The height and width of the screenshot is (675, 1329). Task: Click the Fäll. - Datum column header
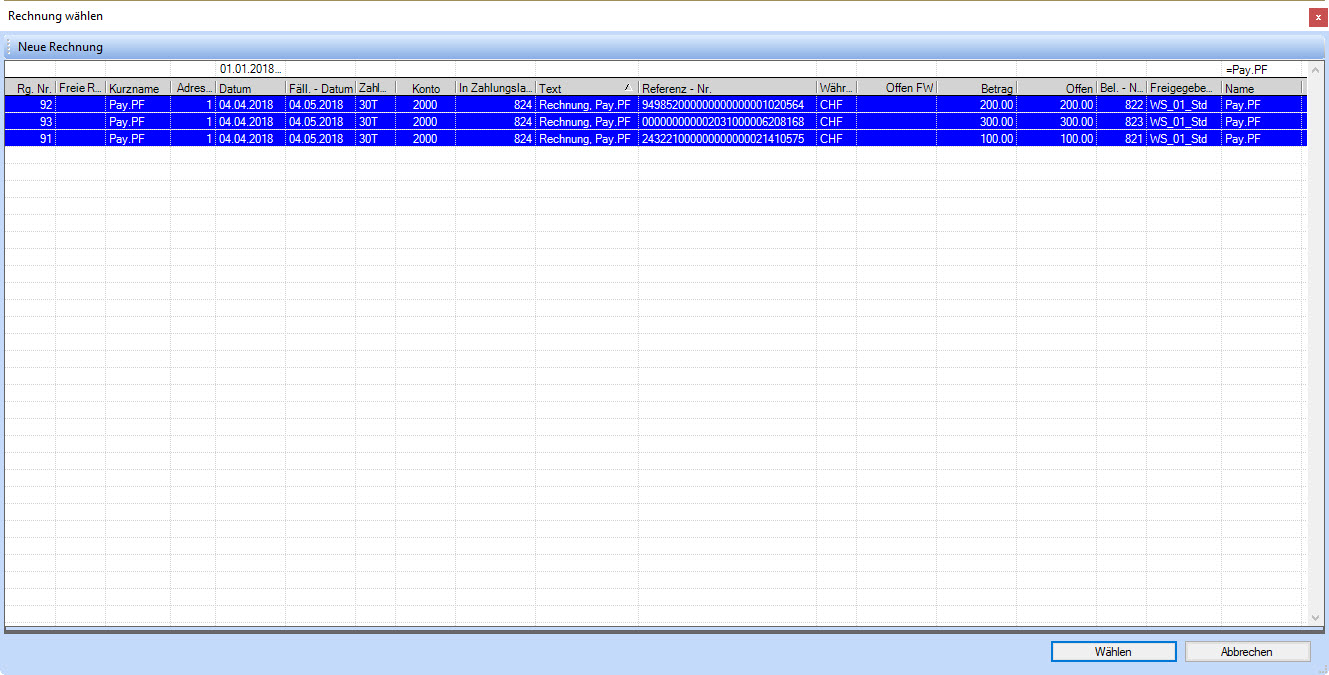[320, 88]
